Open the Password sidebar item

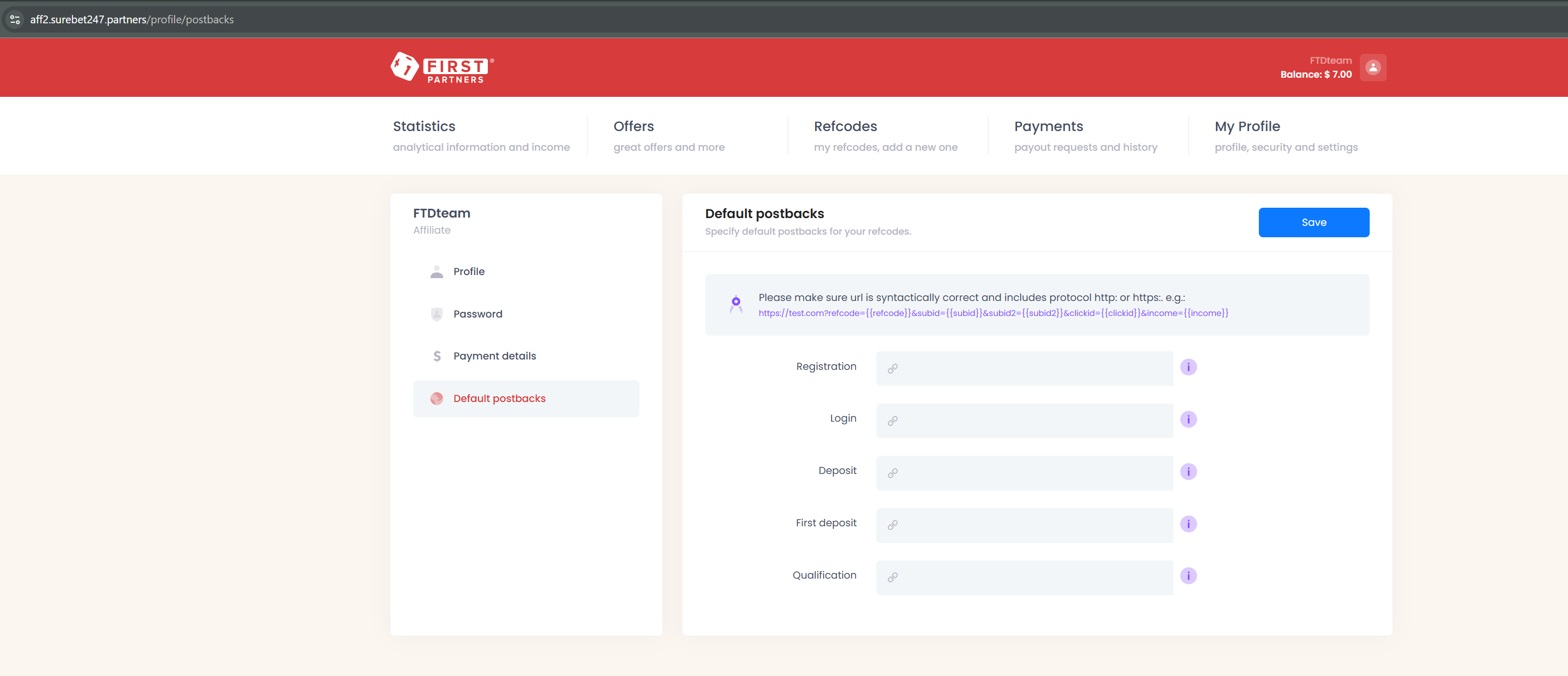click(x=477, y=314)
